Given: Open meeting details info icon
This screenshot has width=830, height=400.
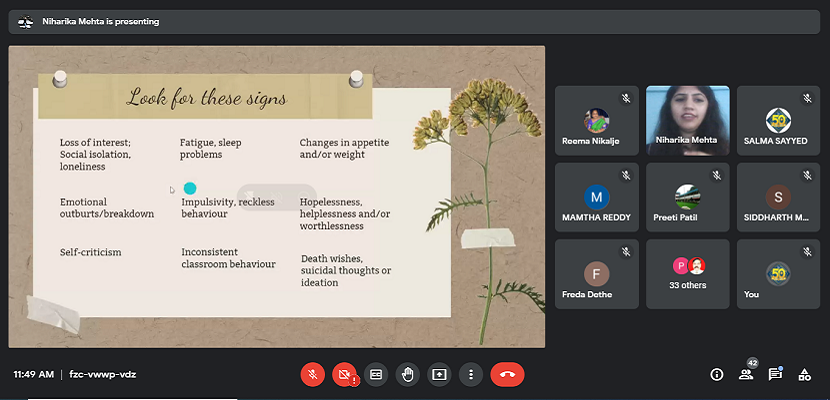Looking at the screenshot, I should 716,374.
